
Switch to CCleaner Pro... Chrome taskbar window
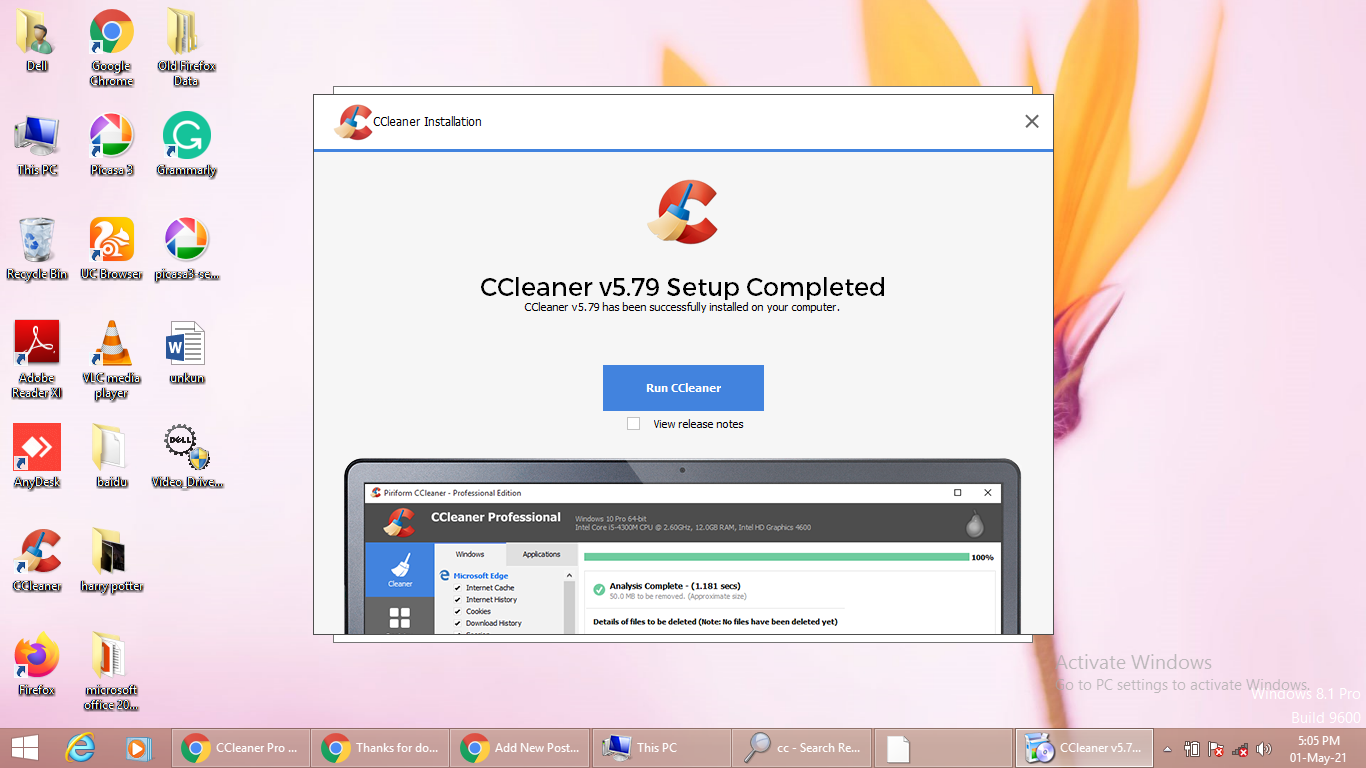240,748
